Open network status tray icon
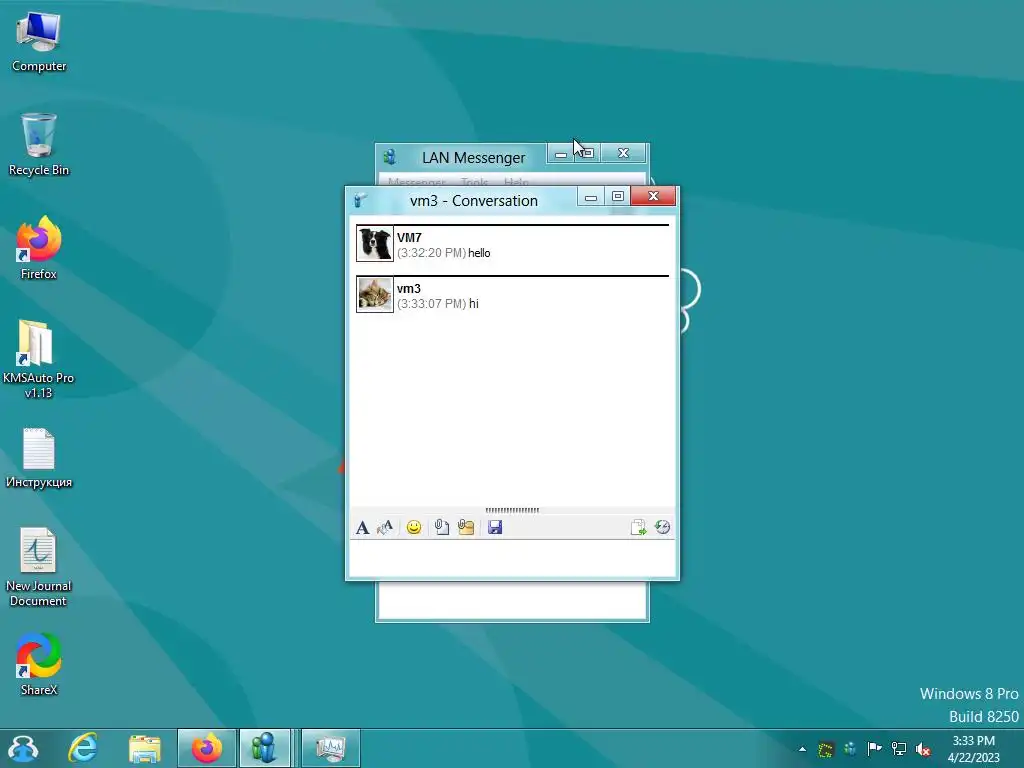1024x768 pixels. (899, 749)
